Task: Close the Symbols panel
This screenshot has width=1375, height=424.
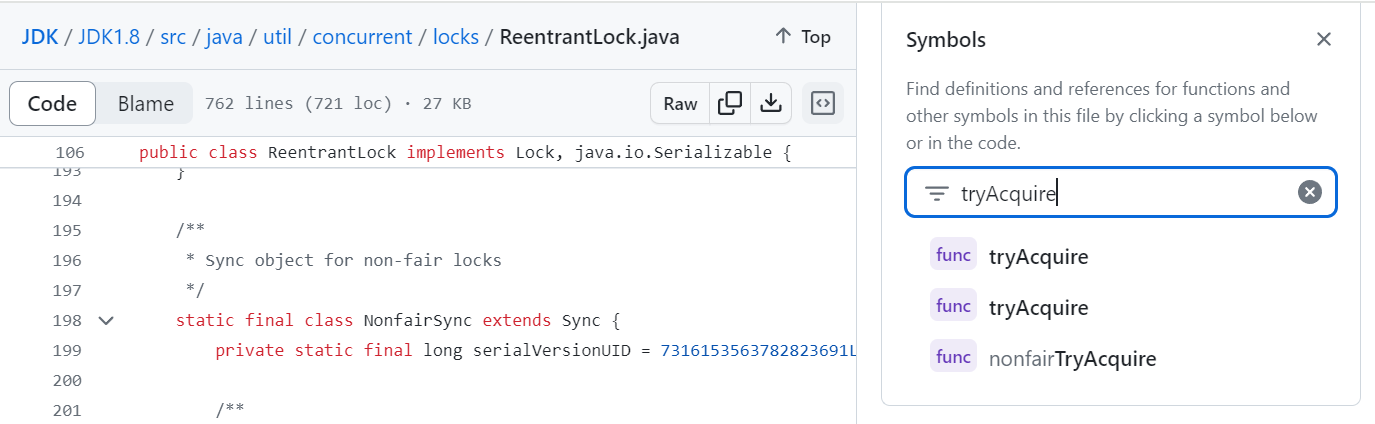Action: (x=1323, y=40)
